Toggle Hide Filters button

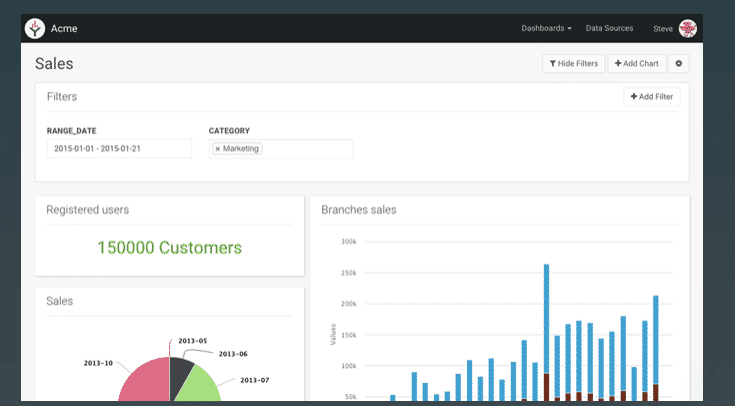(x=572, y=64)
